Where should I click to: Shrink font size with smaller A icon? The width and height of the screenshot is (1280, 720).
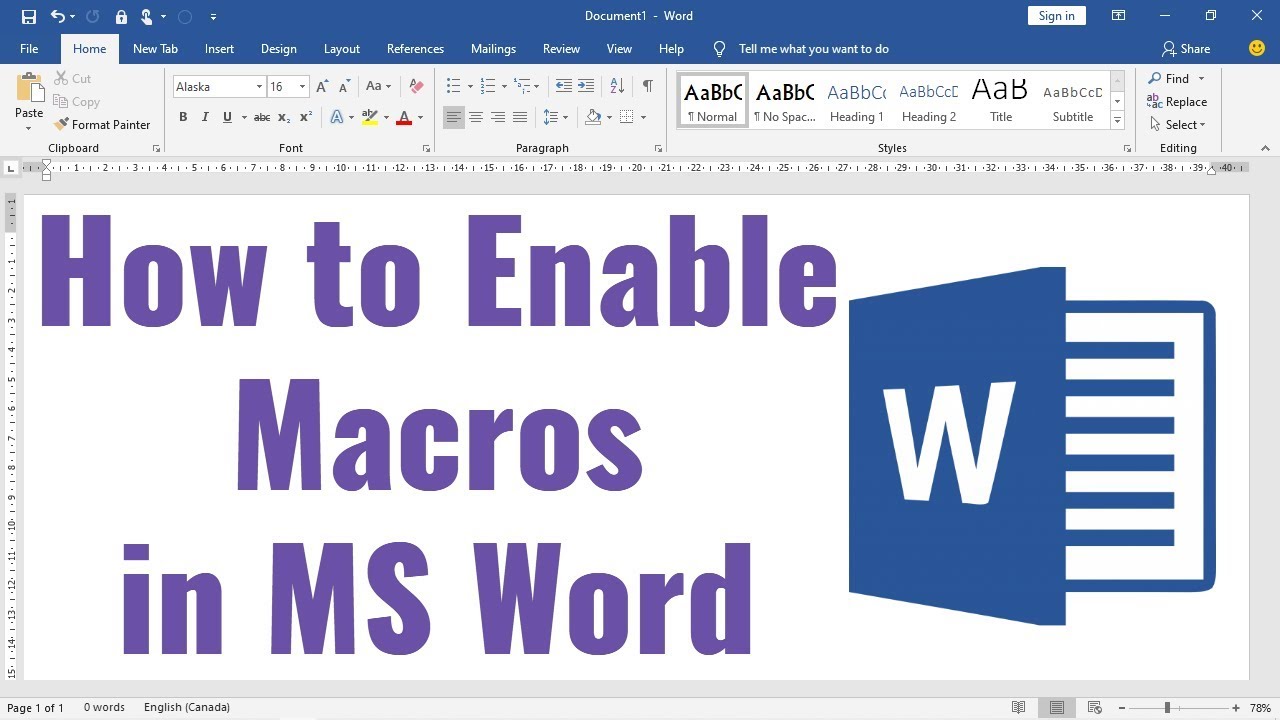343,86
